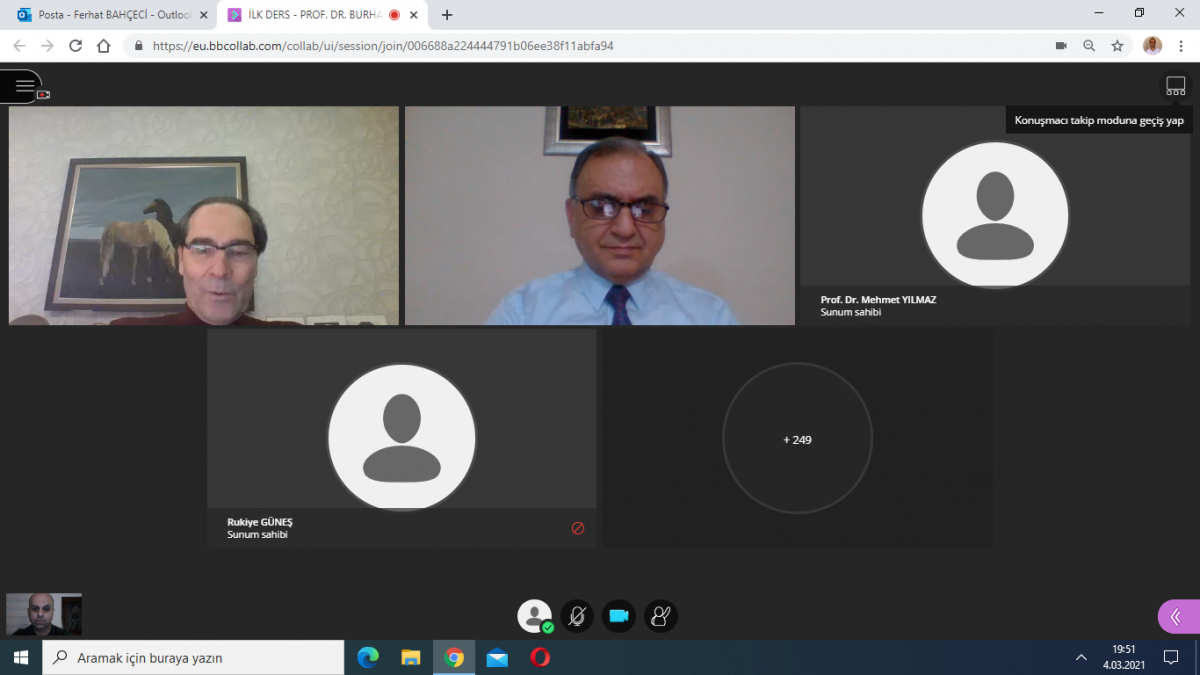
Task: Click the eu.bbcollab.com address bar
Action: 590,46
